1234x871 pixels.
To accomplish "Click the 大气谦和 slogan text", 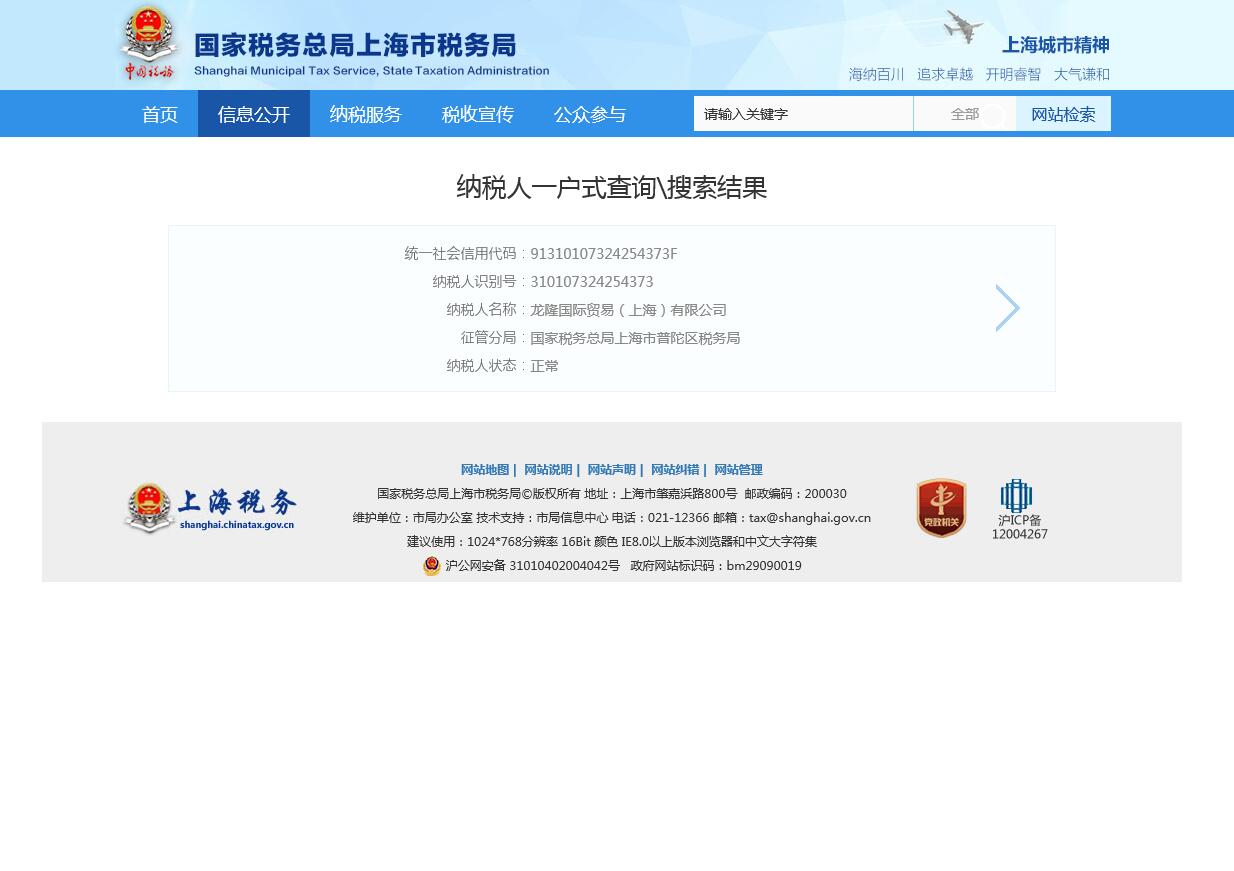I will 1082,75.
